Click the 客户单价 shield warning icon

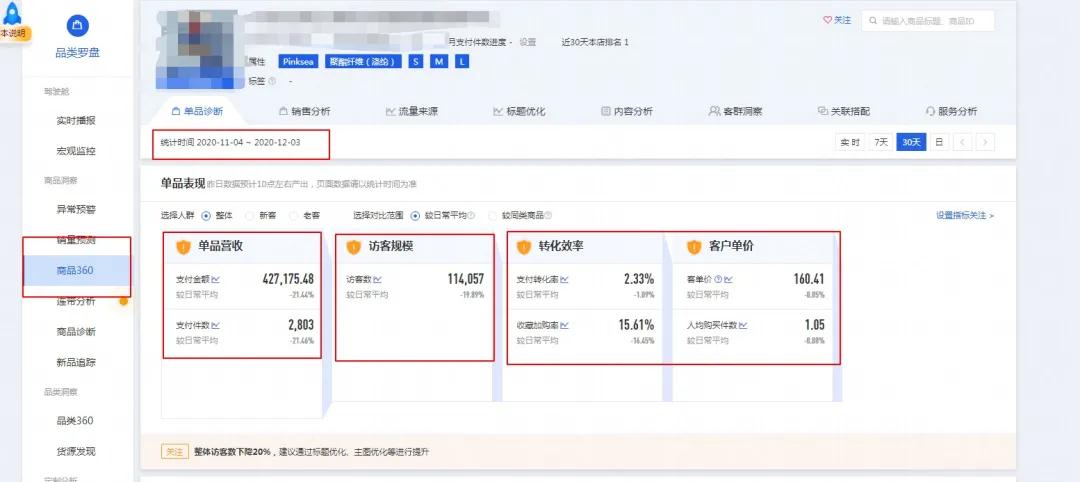pos(694,247)
